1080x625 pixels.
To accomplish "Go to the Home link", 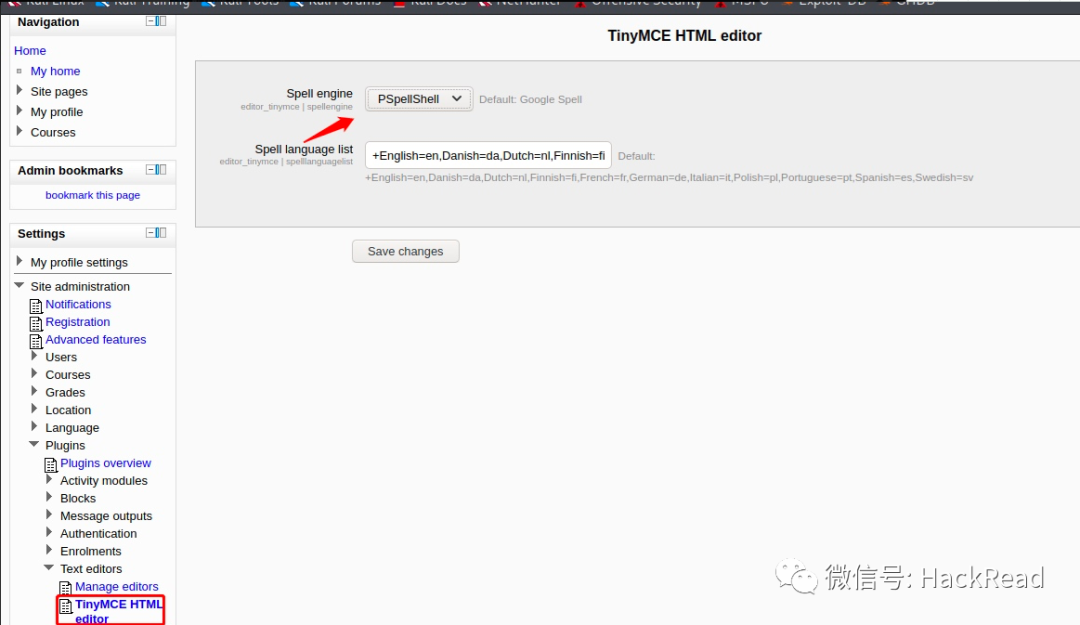I will coord(30,50).
